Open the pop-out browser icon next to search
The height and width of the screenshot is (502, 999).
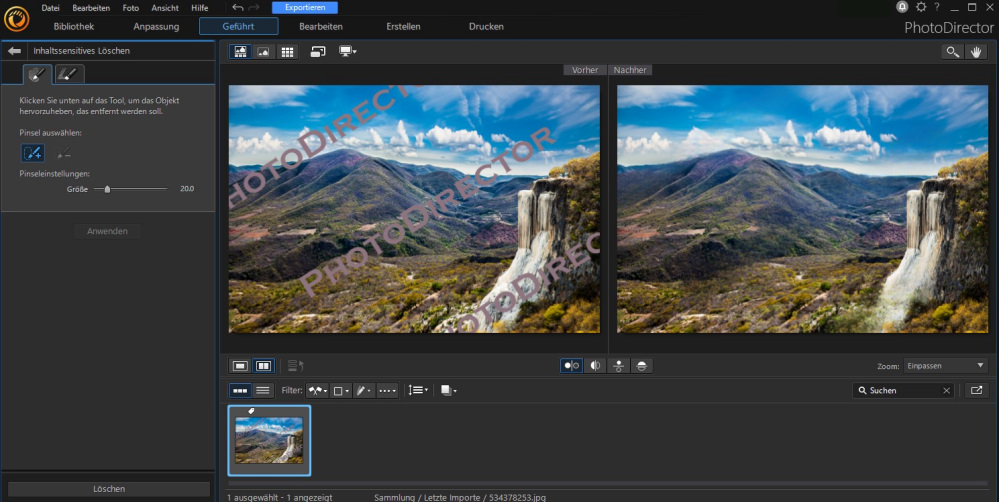[976, 390]
